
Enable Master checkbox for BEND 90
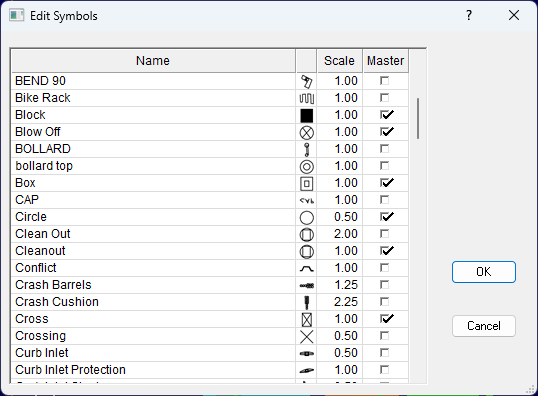coord(384,81)
